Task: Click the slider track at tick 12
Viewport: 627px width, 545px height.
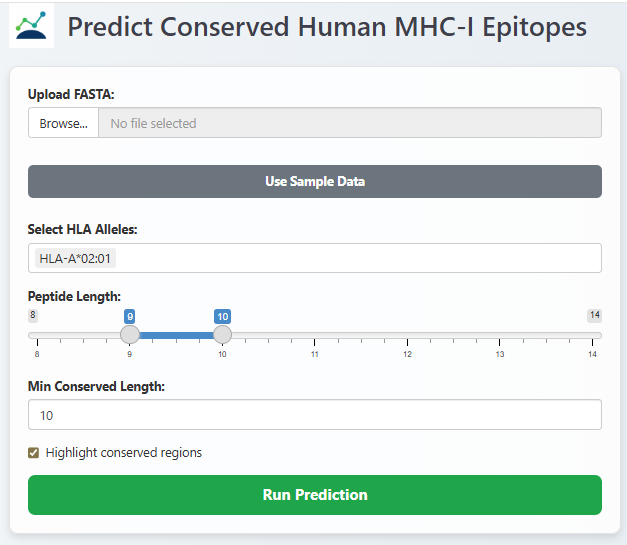Action: point(407,335)
